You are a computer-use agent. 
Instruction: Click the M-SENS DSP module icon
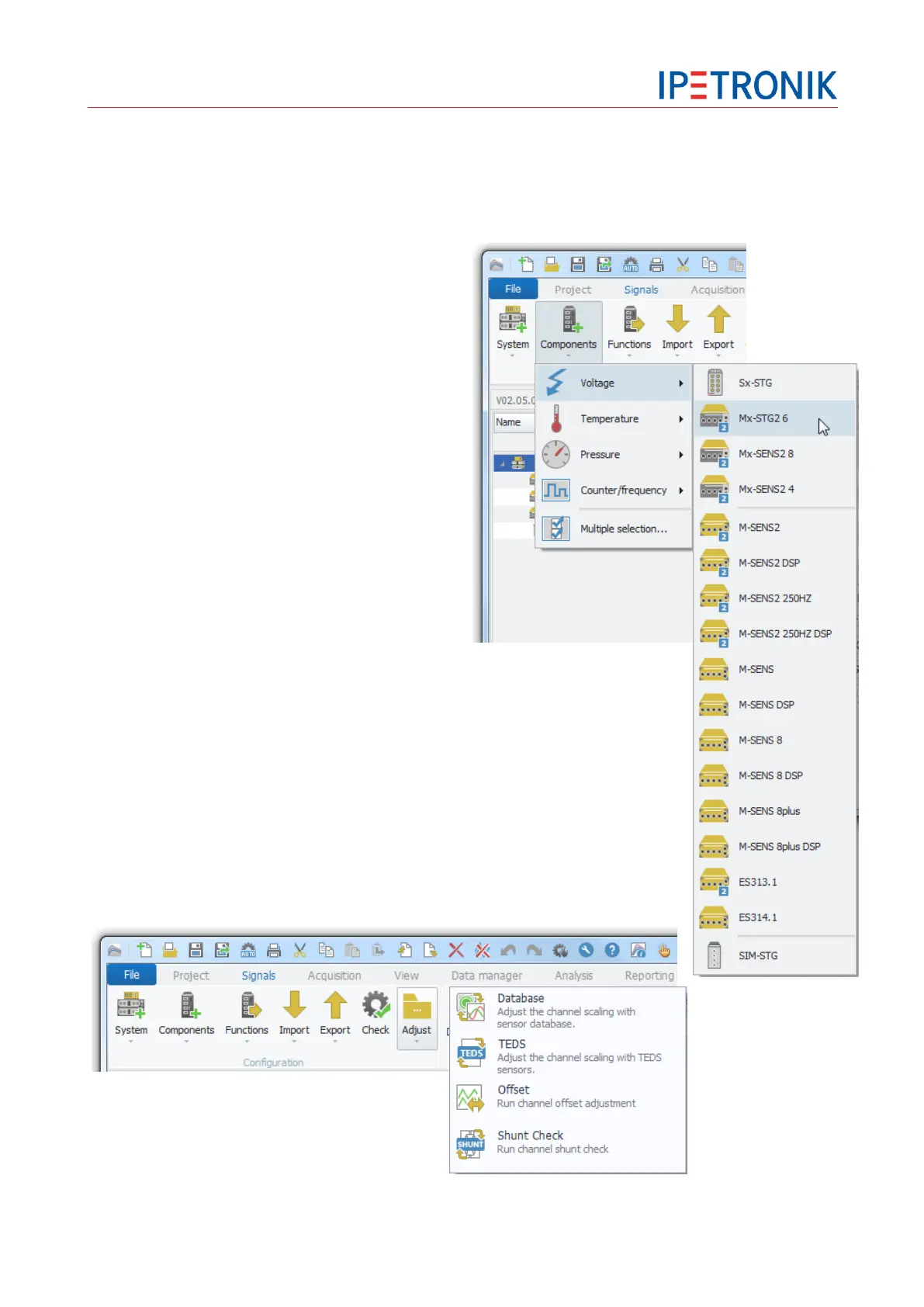(715, 705)
